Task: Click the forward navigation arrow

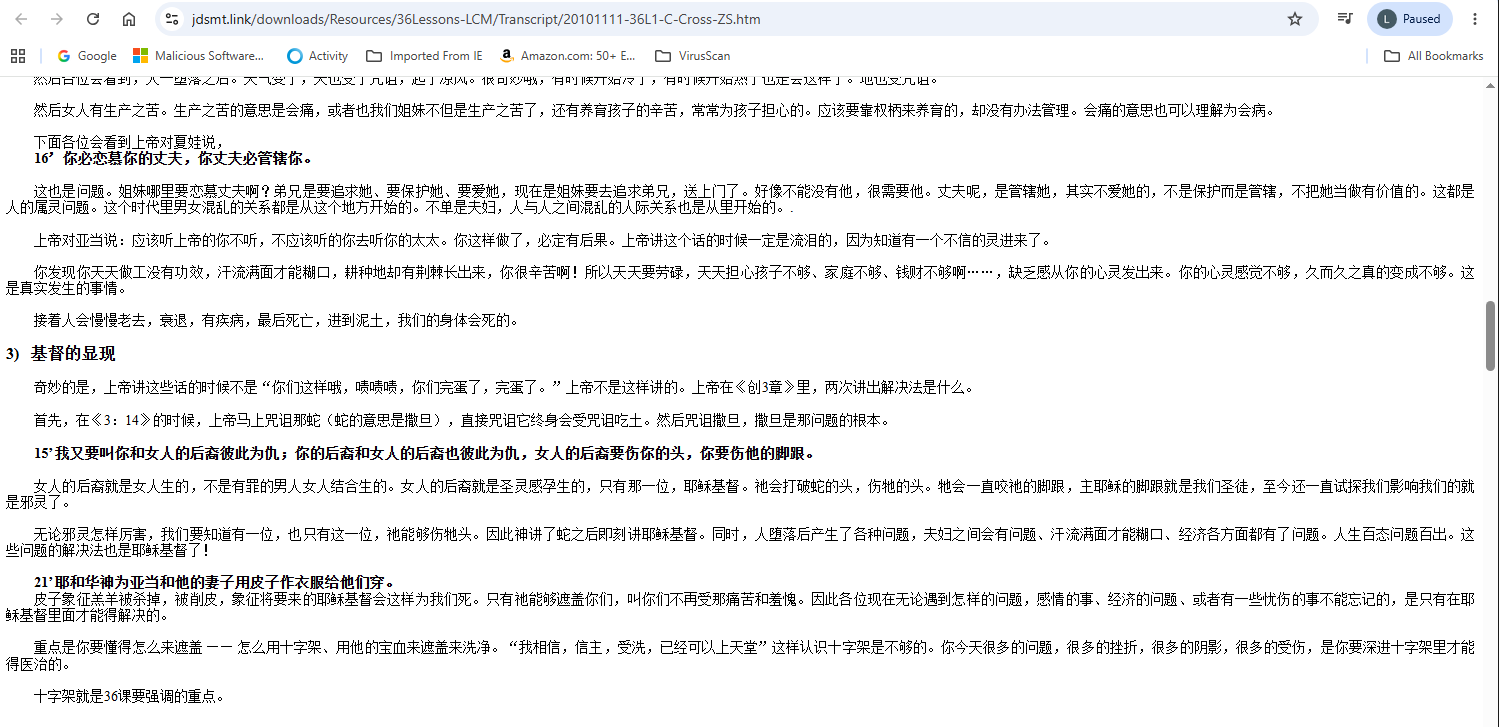Action: tap(57, 19)
